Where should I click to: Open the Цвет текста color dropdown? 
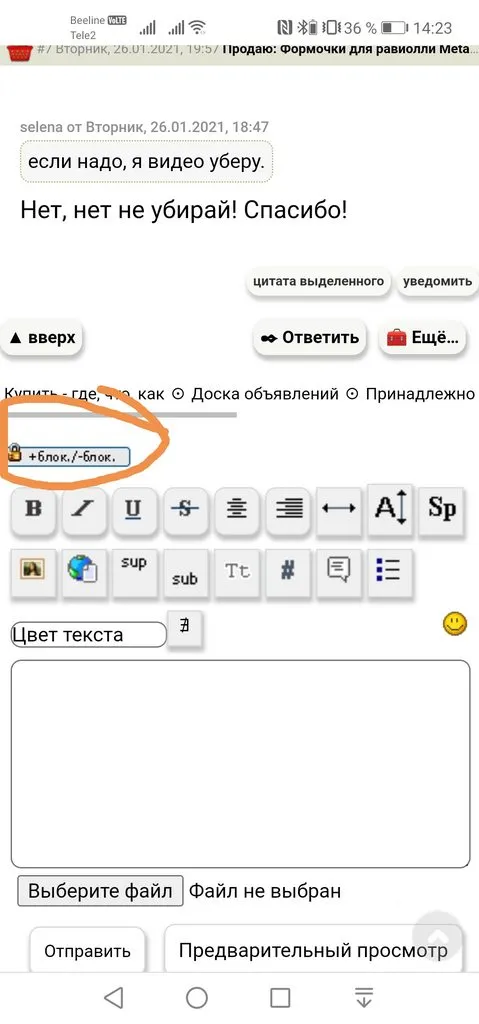(89, 634)
